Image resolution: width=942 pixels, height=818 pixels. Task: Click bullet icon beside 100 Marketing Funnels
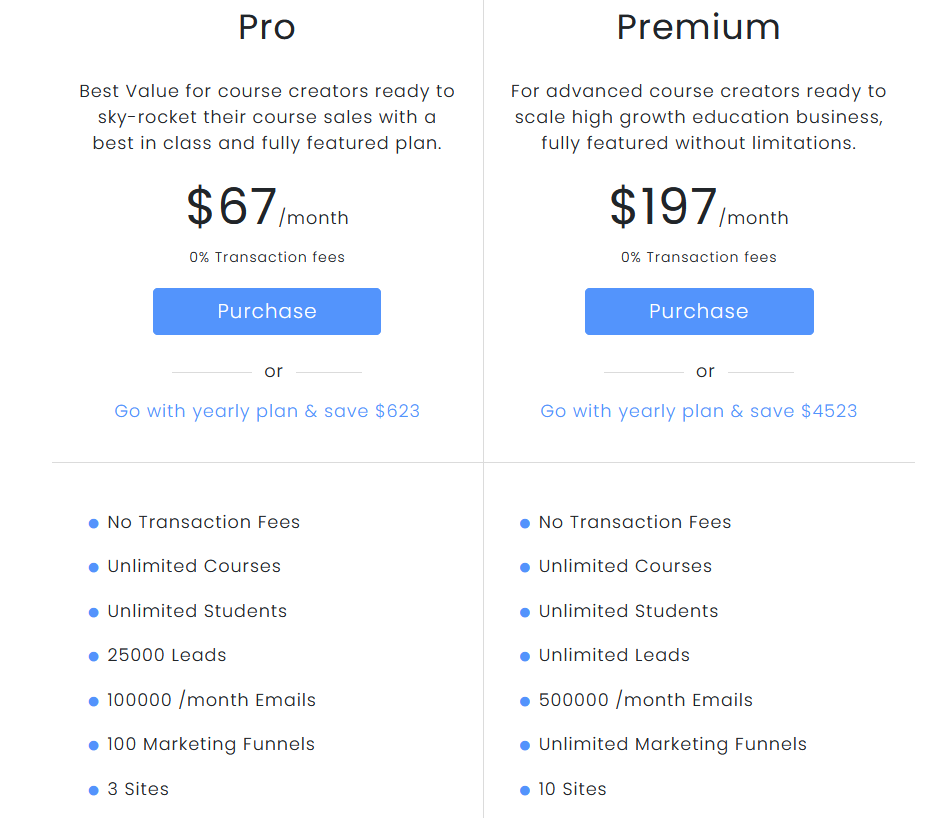pos(94,746)
